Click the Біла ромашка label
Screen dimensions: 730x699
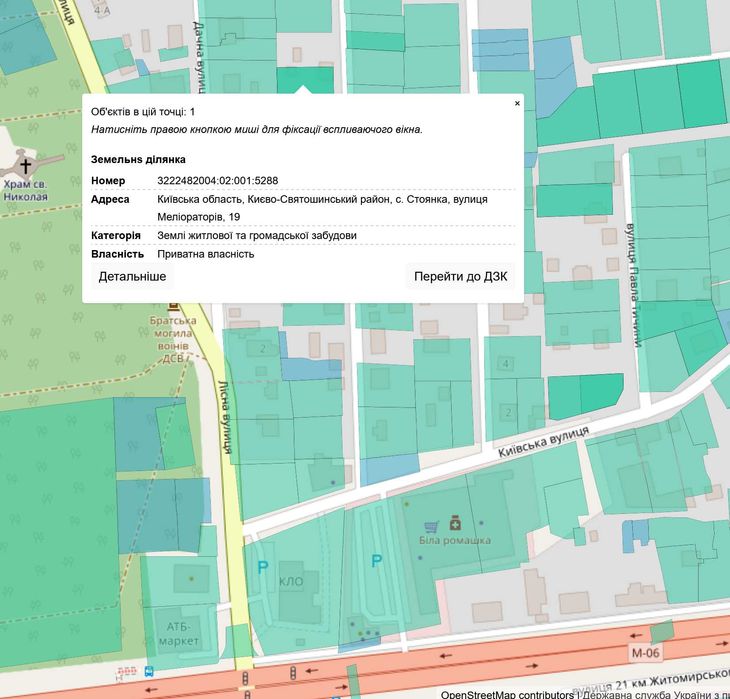455,540
